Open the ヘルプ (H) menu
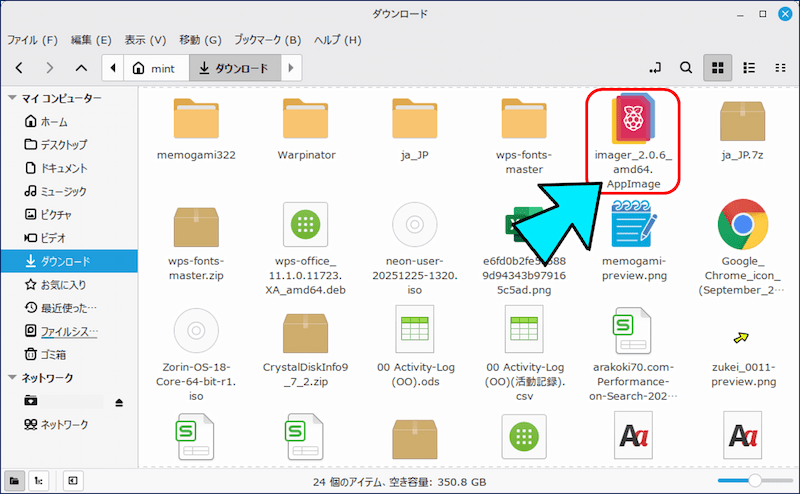Image resolution: width=800 pixels, height=494 pixels. [337, 40]
